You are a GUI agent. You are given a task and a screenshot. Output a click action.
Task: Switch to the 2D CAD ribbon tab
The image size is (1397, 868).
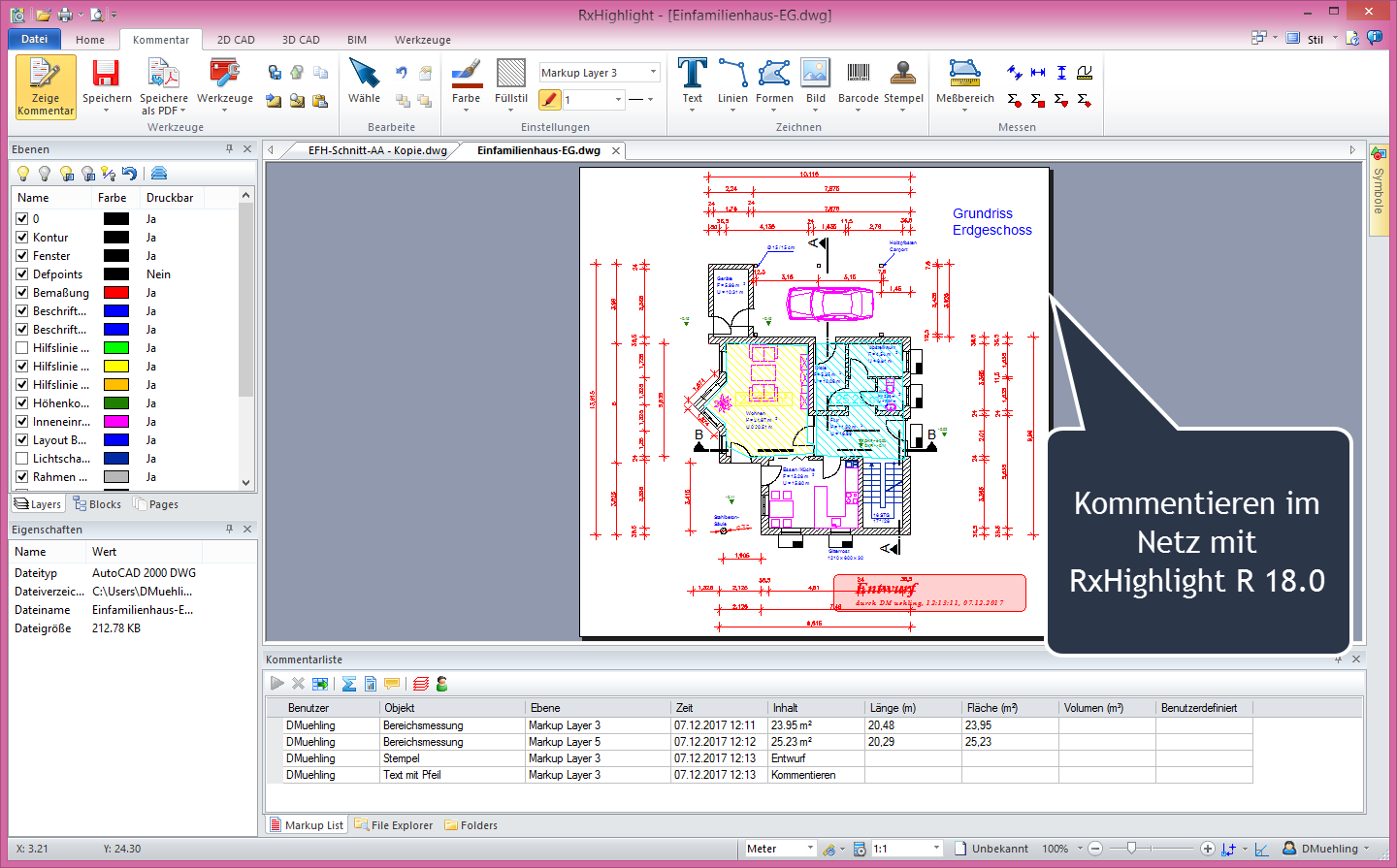pos(236,40)
